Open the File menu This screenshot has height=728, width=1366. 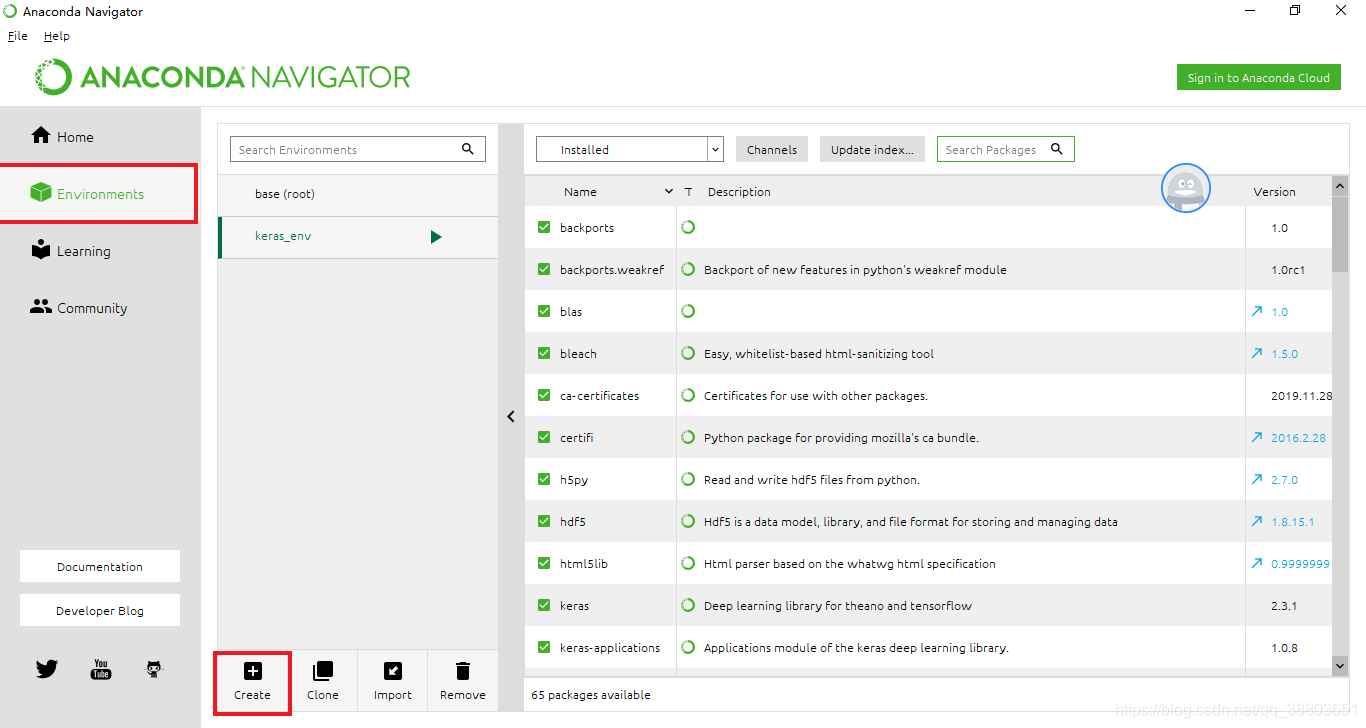click(18, 36)
